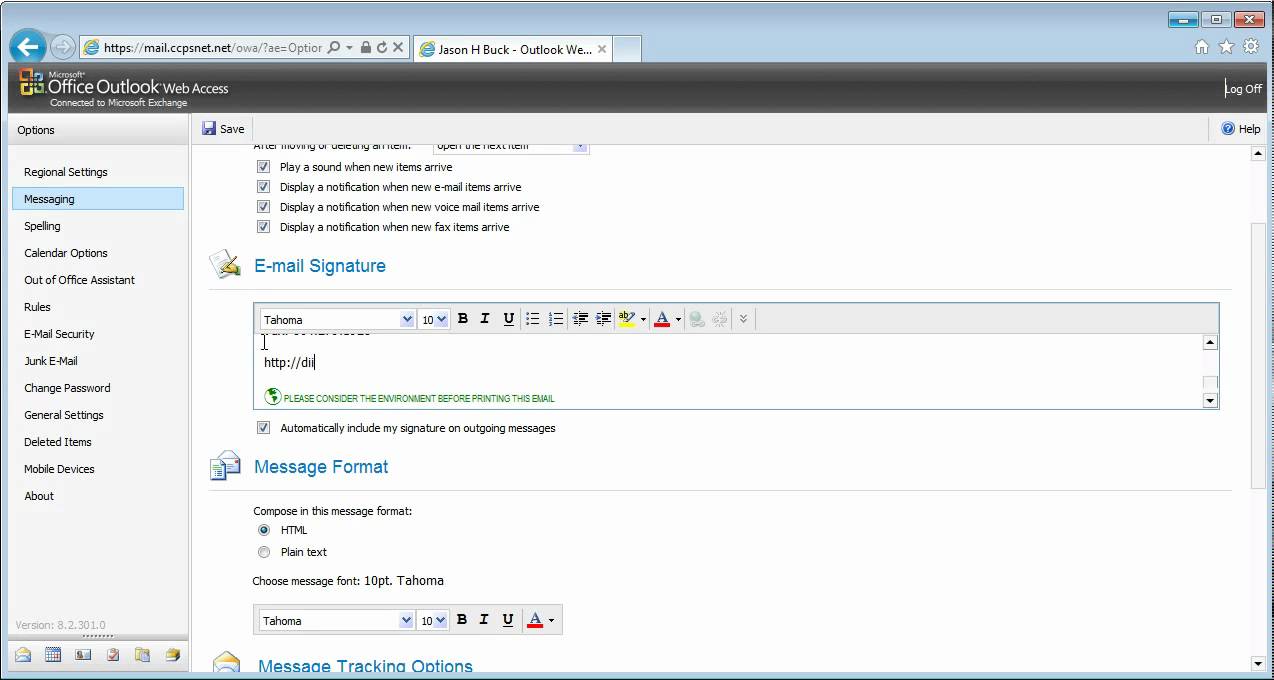Apply underline in the signature editor toolbar
Screen dimensions: 1274x680
coord(508,319)
